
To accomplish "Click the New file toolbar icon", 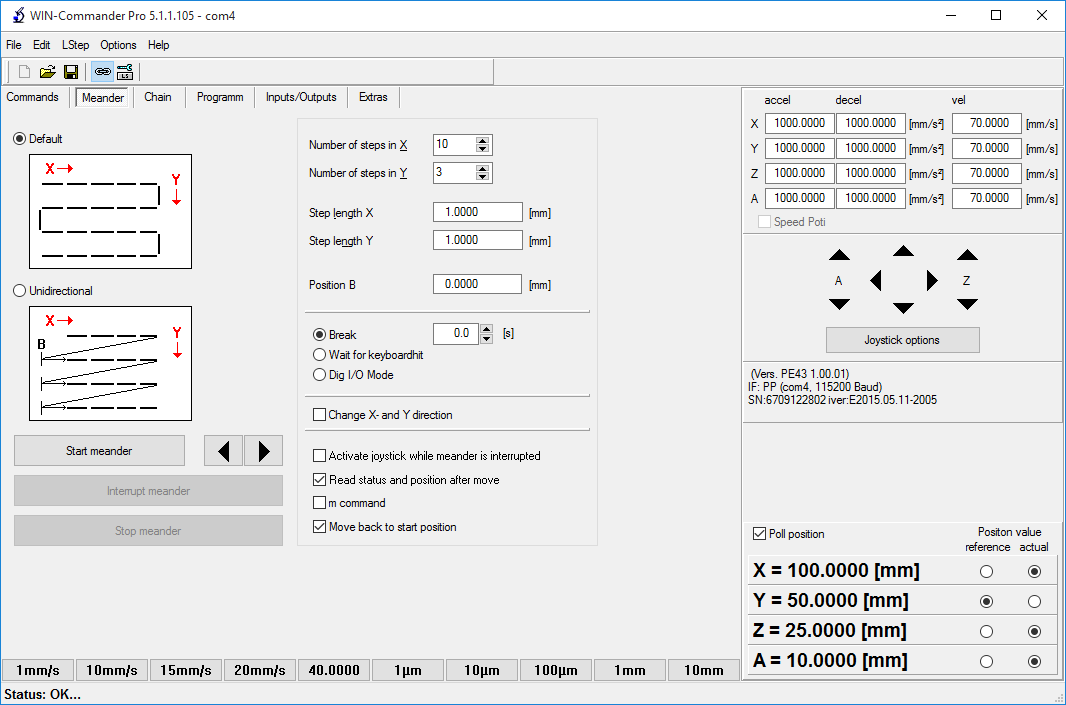I will tap(24, 72).
